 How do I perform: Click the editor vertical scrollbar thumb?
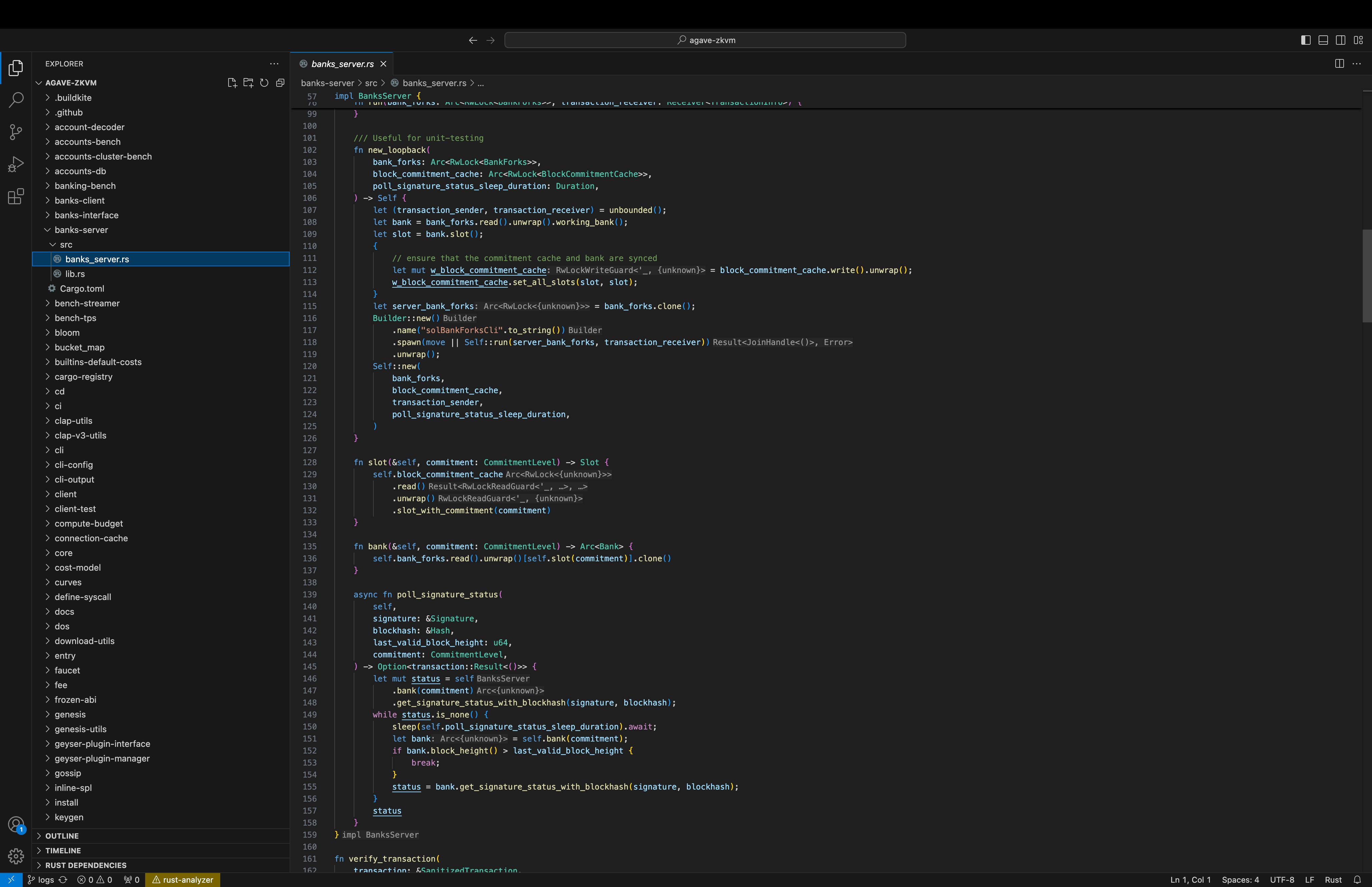(x=1367, y=276)
